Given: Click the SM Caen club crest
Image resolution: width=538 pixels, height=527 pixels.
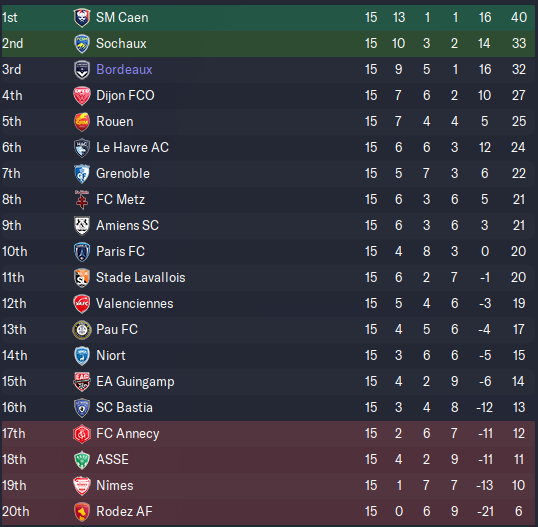Looking at the screenshot, I should (x=82, y=17).
